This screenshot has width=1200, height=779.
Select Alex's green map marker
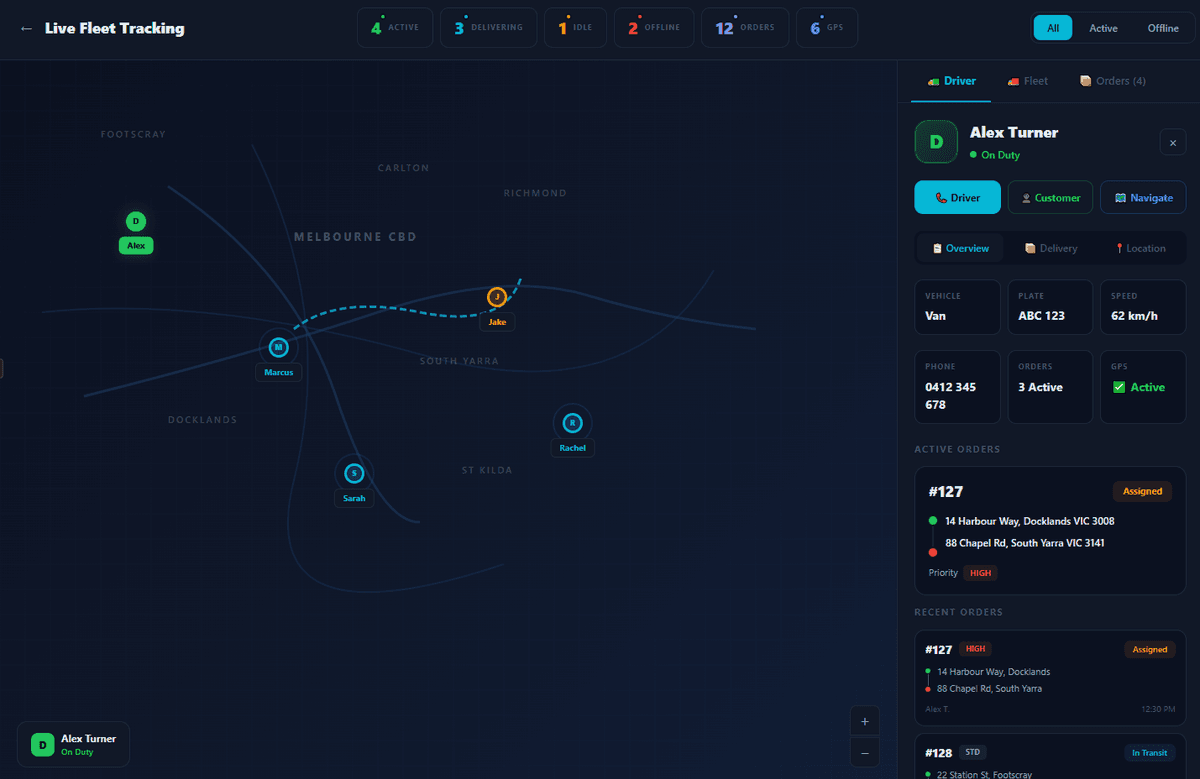(136, 221)
